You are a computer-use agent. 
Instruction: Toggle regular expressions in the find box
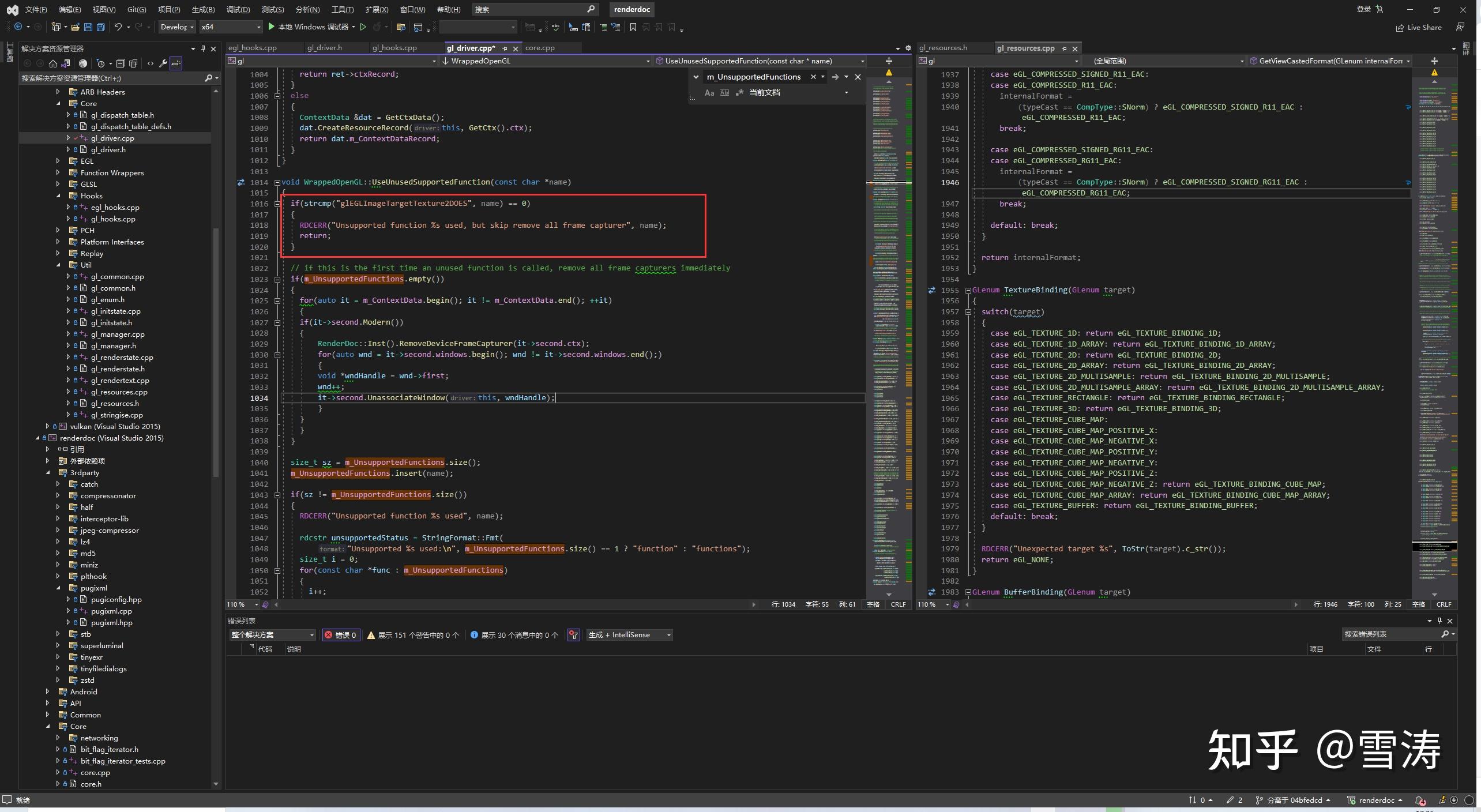point(740,92)
